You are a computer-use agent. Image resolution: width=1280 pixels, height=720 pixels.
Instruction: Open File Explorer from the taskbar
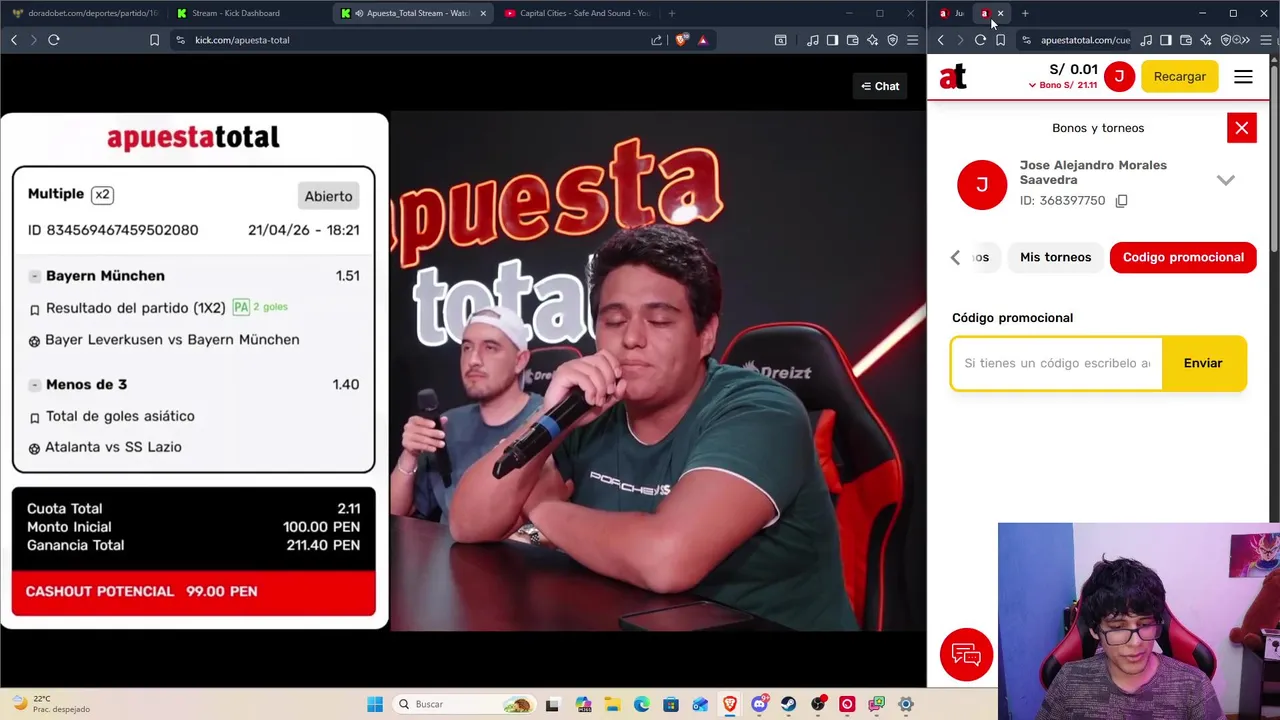click(x=612, y=704)
